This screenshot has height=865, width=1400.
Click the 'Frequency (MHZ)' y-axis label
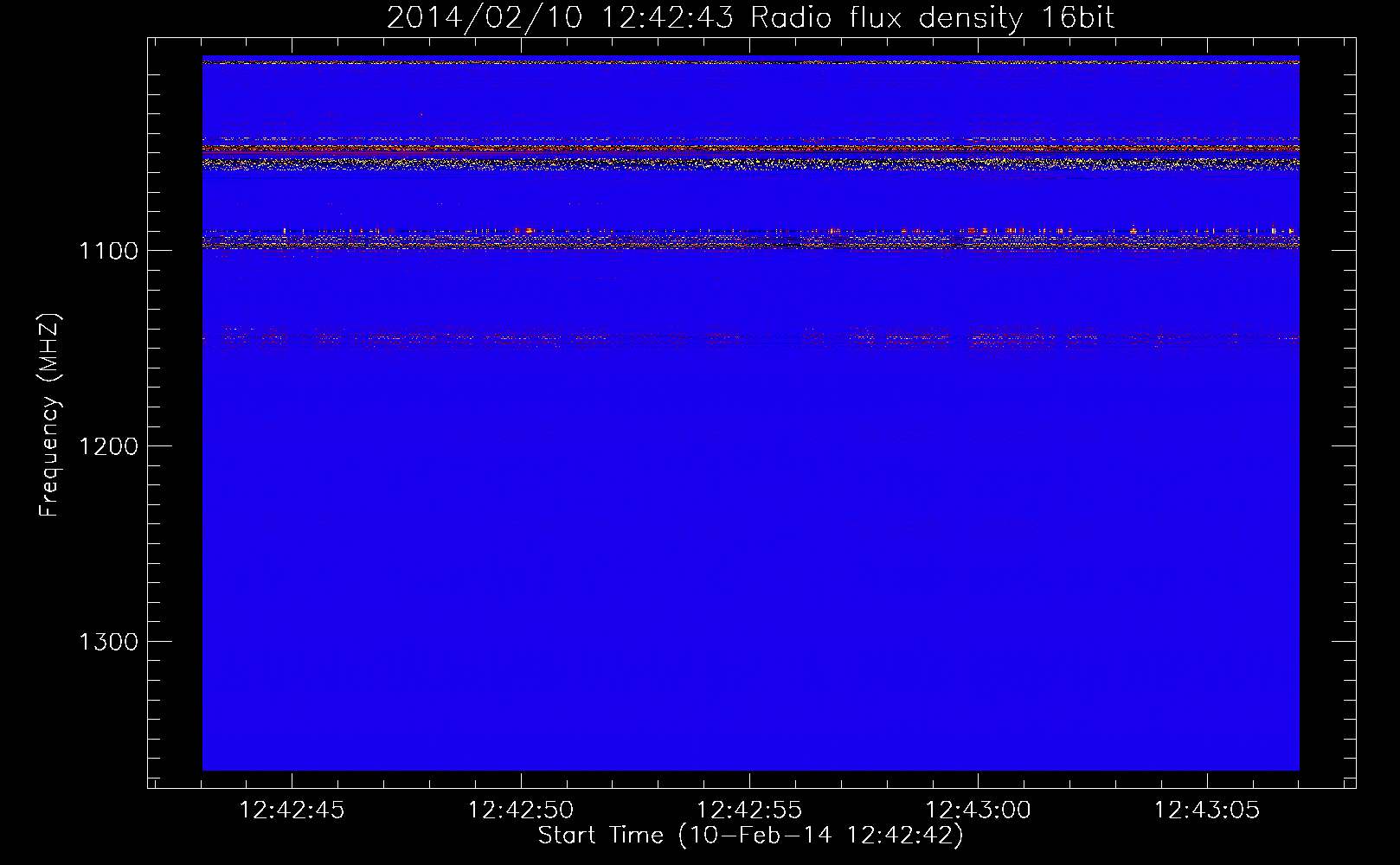(x=50, y=415)
